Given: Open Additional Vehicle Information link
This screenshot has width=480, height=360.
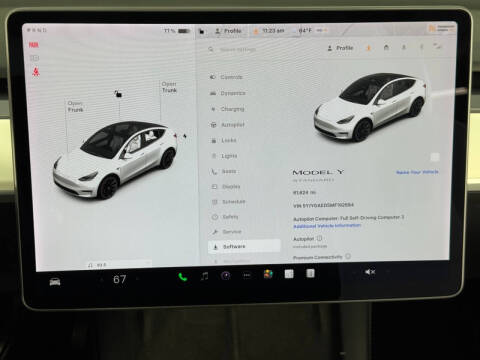Looking at the screenshot, I should [327, 226].
